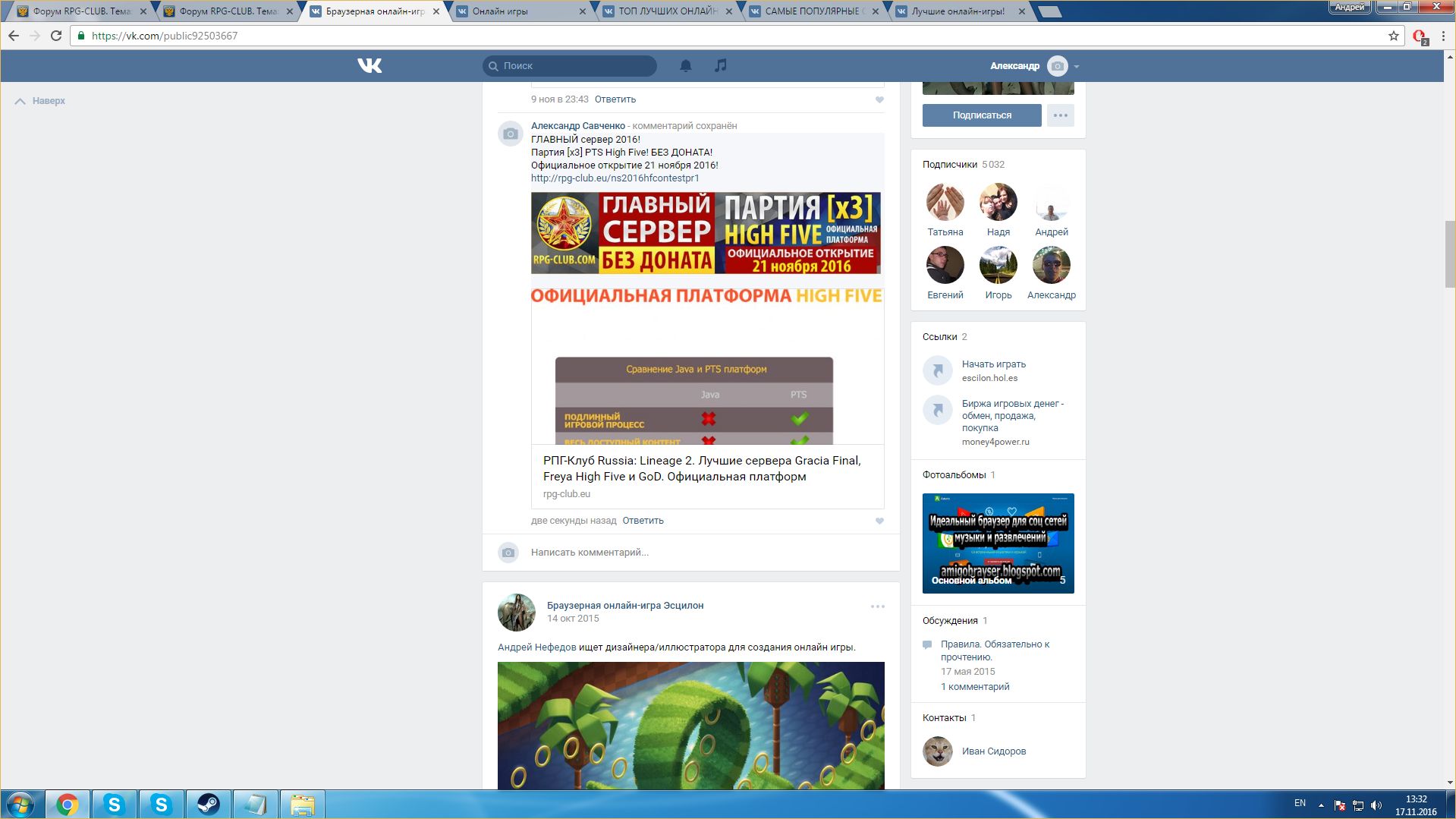This screenshot has width=1456, height=819.
Task: Open Браузерная онлайн-игра Эсцилон post author
Action: click(x=625, y=606)
